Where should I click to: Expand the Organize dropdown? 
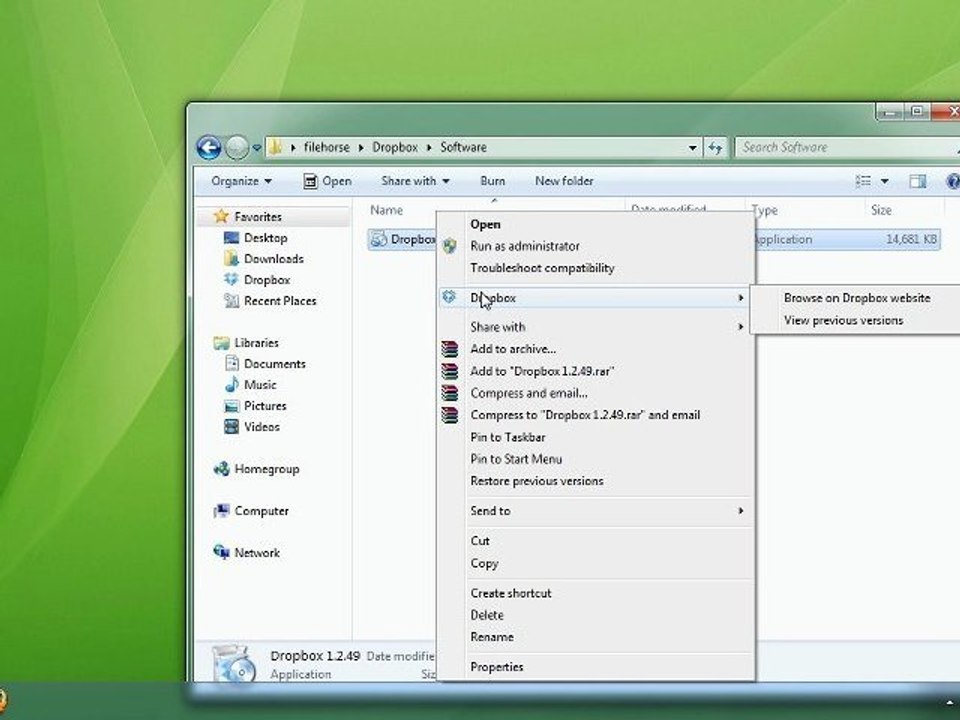click(241, 181)
